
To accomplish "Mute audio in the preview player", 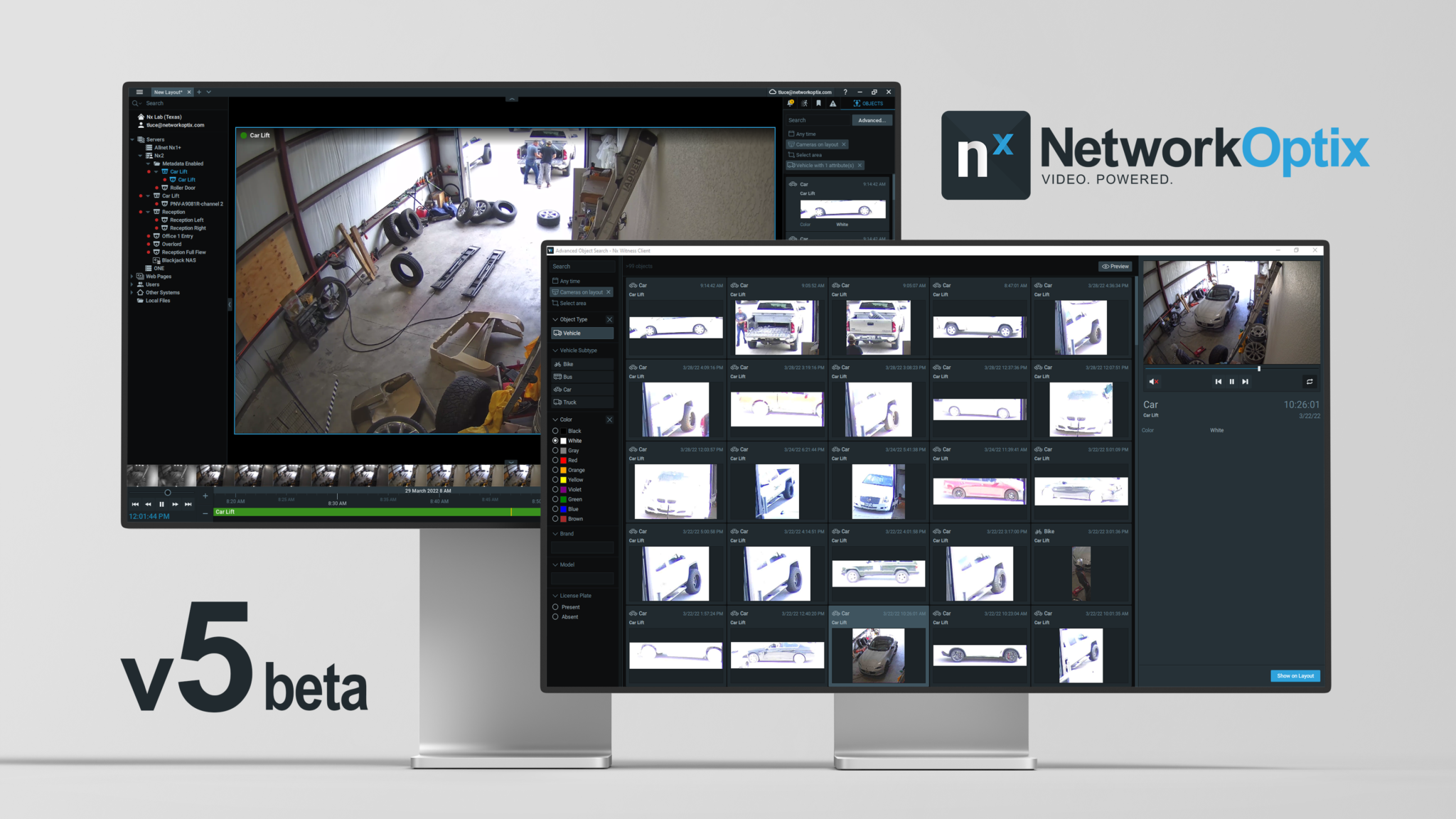I will [x=1155, y=382].
